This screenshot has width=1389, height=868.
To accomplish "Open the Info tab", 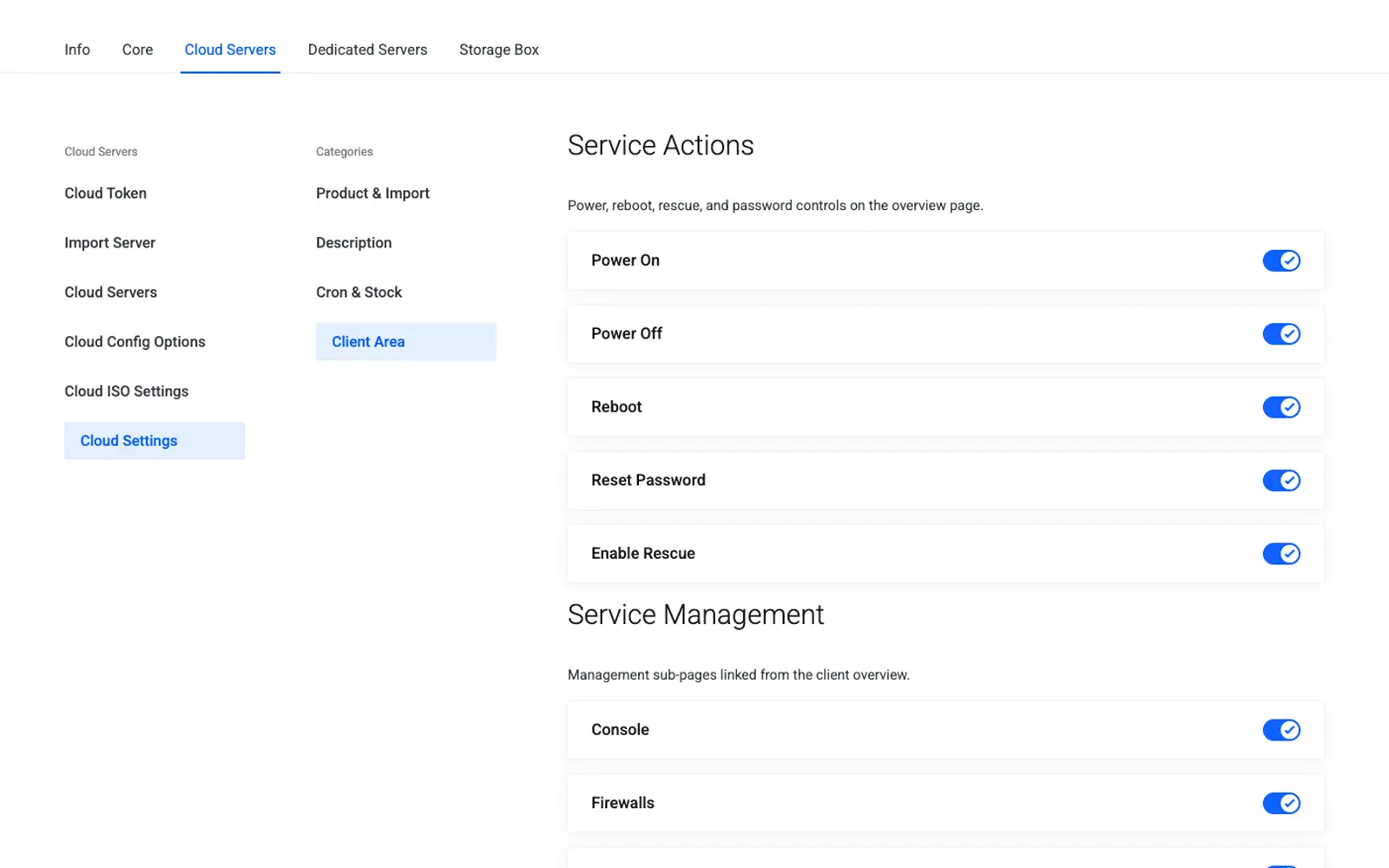I will coord(77,49).
